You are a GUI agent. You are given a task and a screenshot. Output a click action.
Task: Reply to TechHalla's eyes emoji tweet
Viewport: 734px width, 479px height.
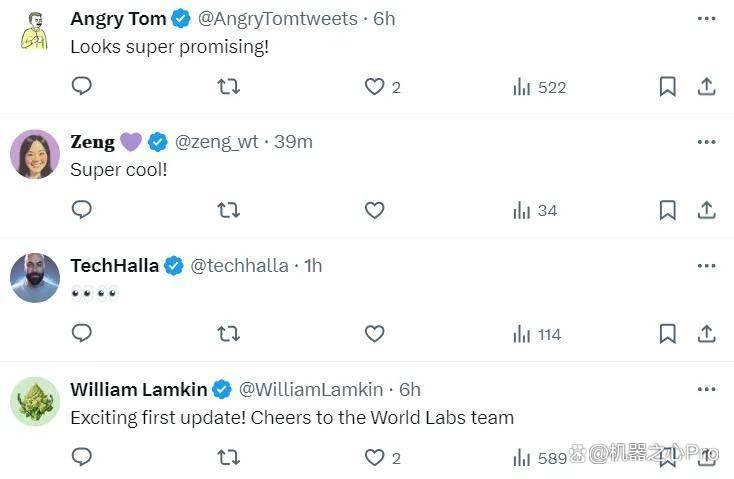point(81,333)
